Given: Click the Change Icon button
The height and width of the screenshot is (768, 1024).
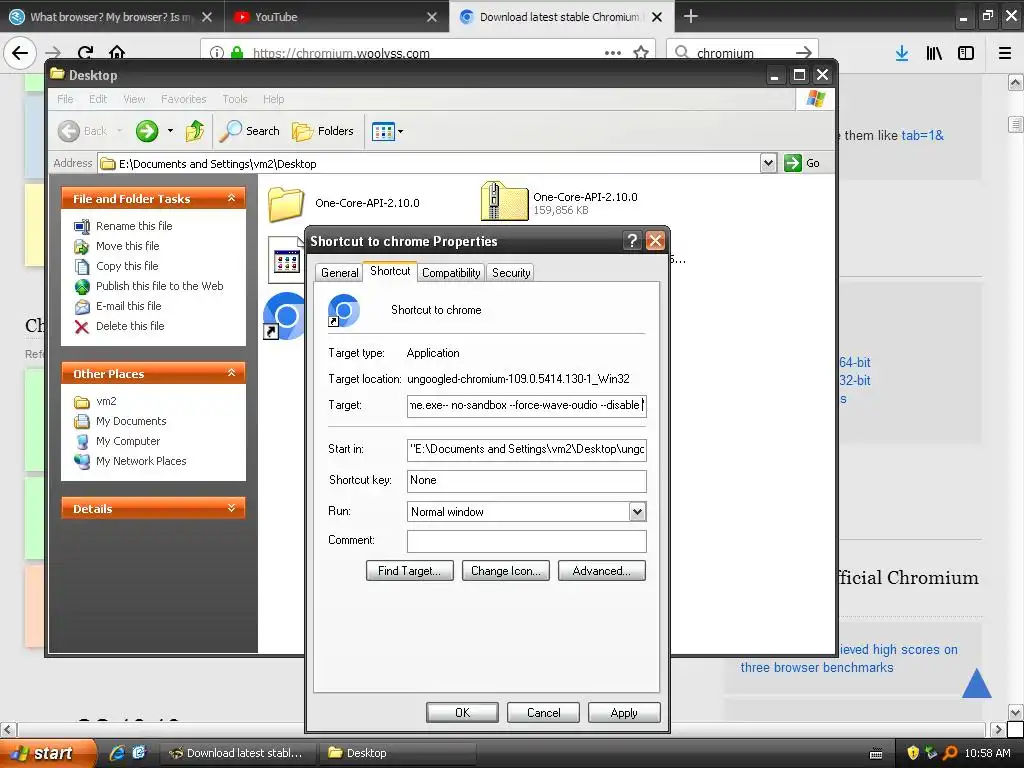Looking at the screenshot, I should (x=505, y=571).
